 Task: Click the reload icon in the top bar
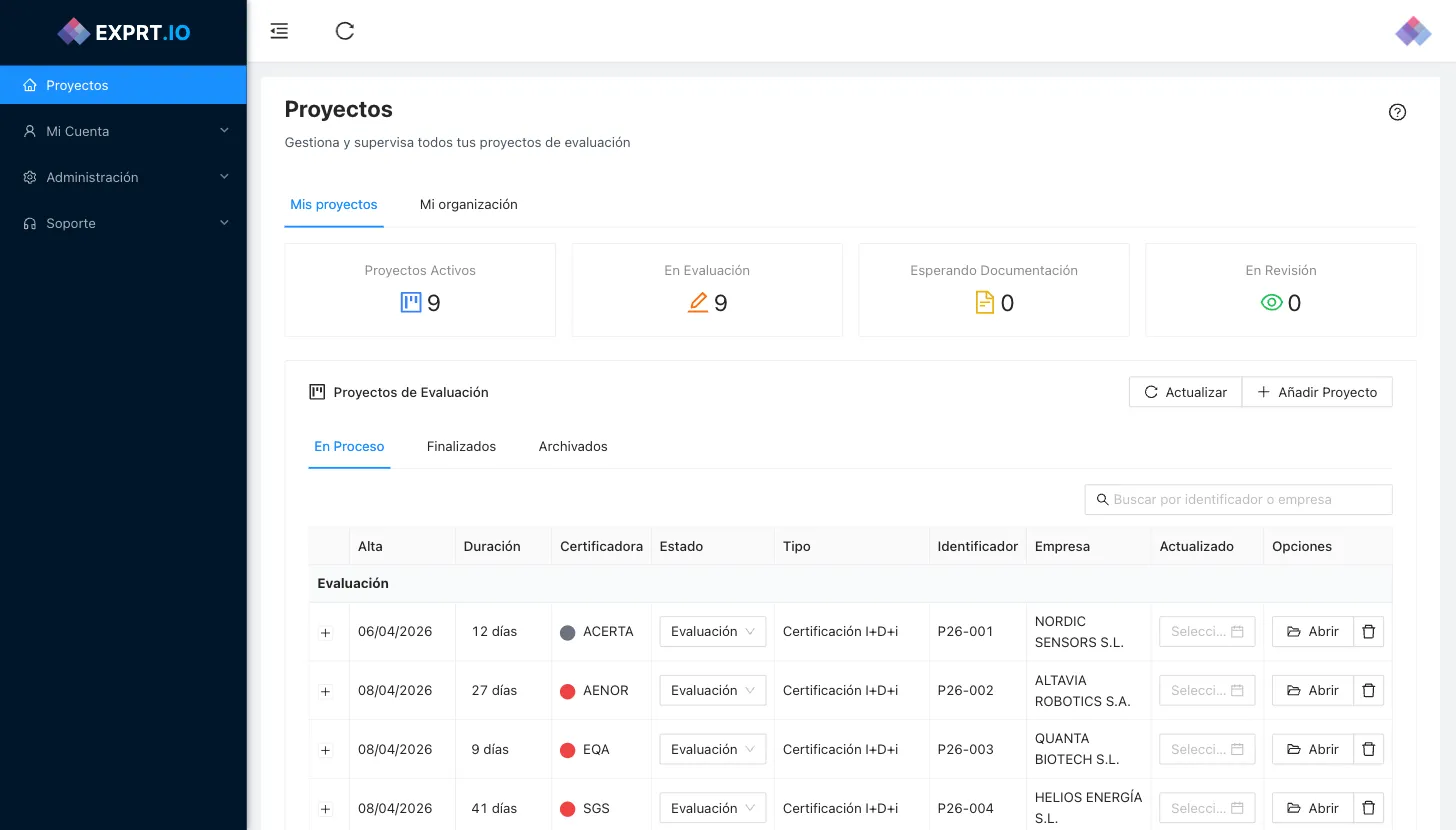[345, 31]
